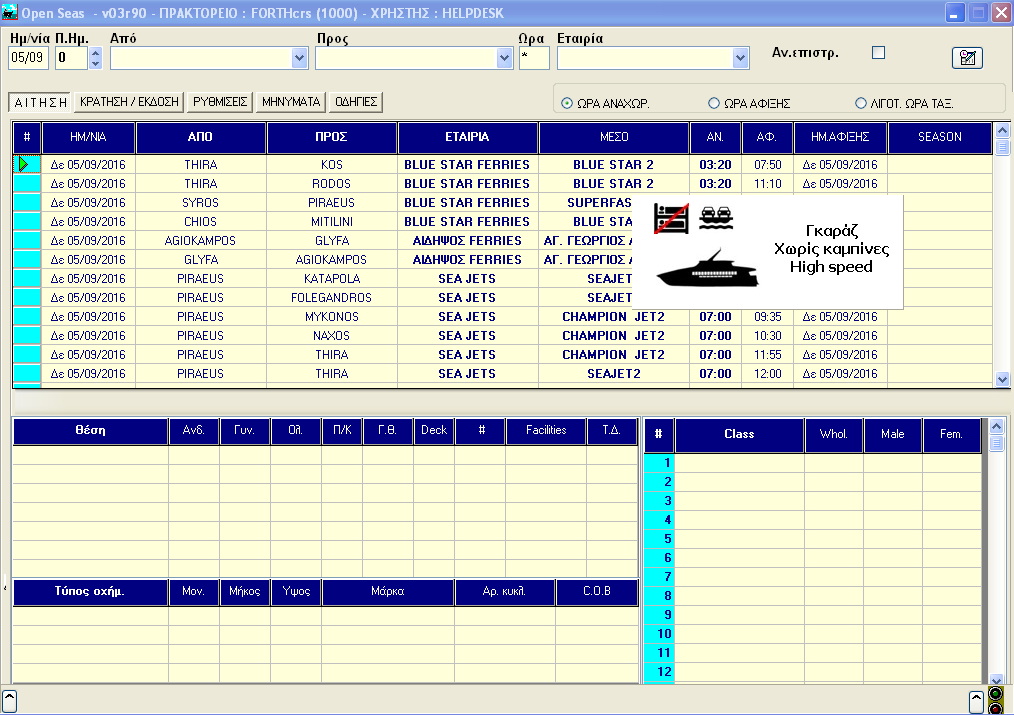Click the SYROS cell in the sailings table

pyautogui.click(x=200, y=203)
